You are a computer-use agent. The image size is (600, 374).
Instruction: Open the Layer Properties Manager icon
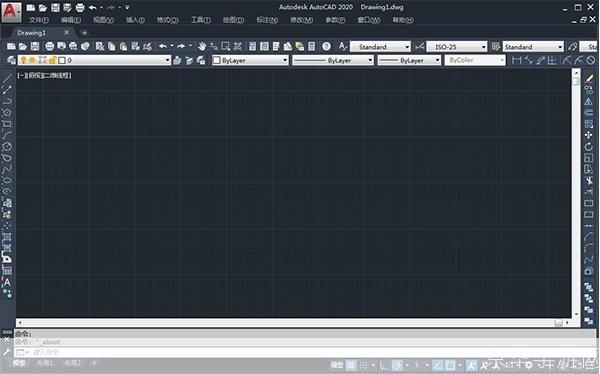11,60
